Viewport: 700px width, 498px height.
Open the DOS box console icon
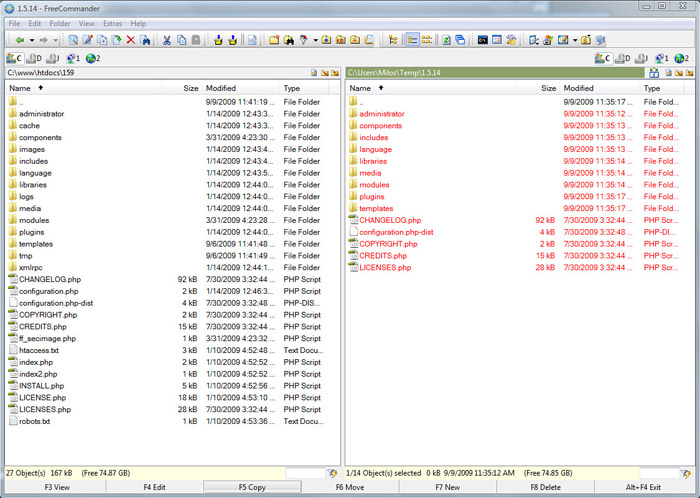tap(482, 40)
